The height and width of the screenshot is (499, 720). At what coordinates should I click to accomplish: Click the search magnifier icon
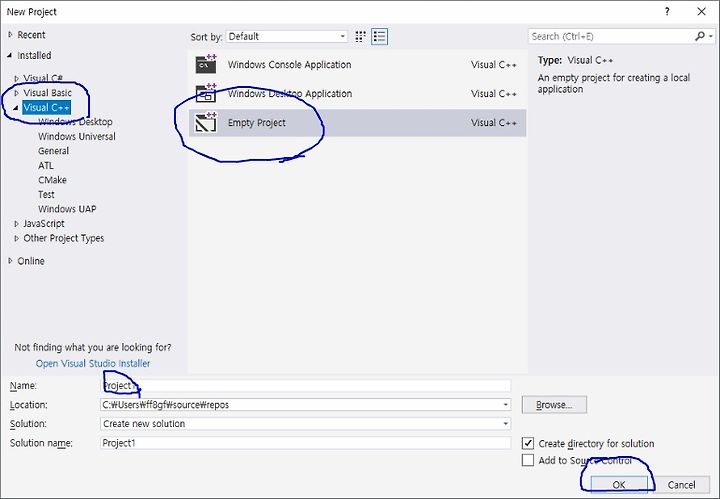tap(700, 36)
